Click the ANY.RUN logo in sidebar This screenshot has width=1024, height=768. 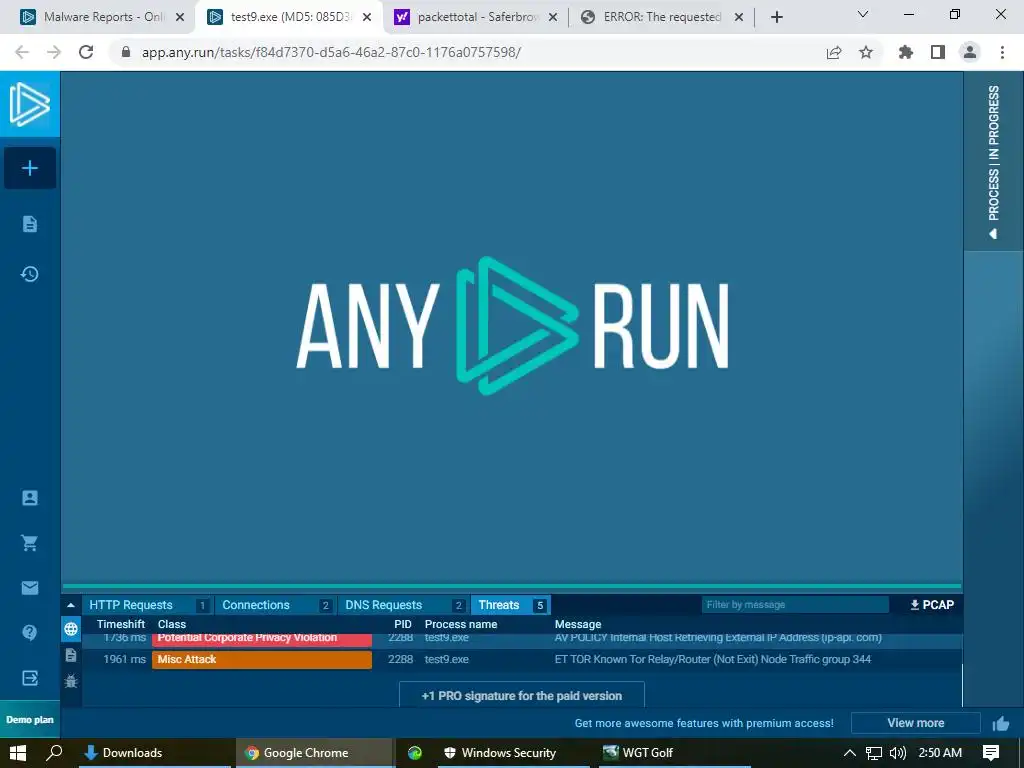pyautogui.click(x=29, y=104)
